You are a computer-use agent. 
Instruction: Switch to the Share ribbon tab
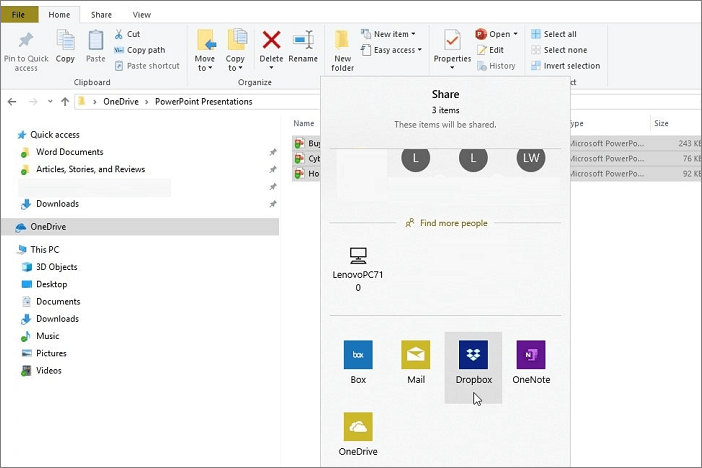101,15
